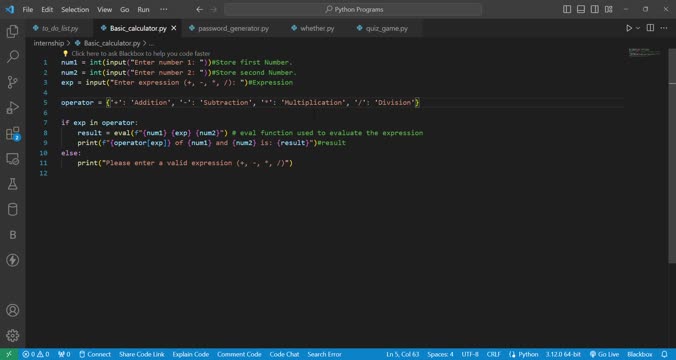
Task: Open Run and Debug view
Action: tap(13, 107)
